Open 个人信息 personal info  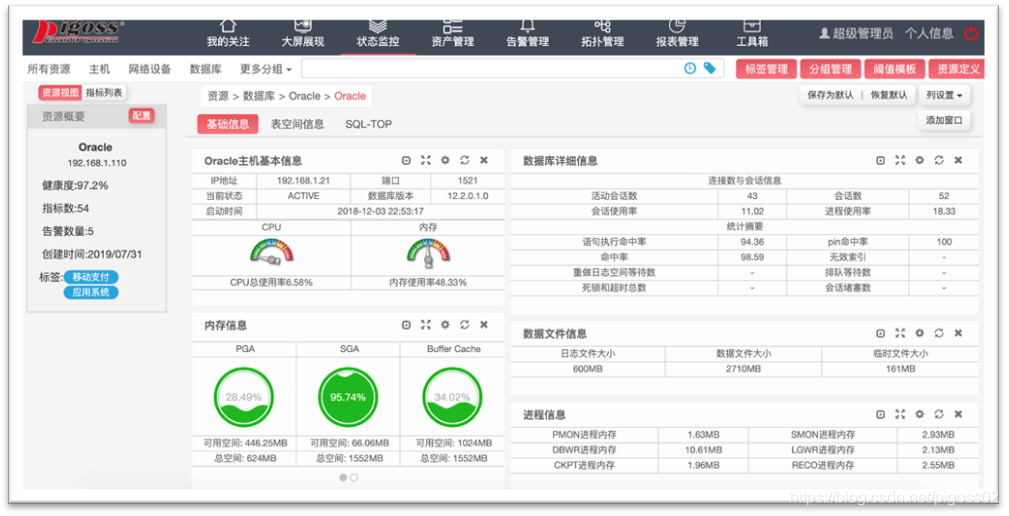point(929,33)
